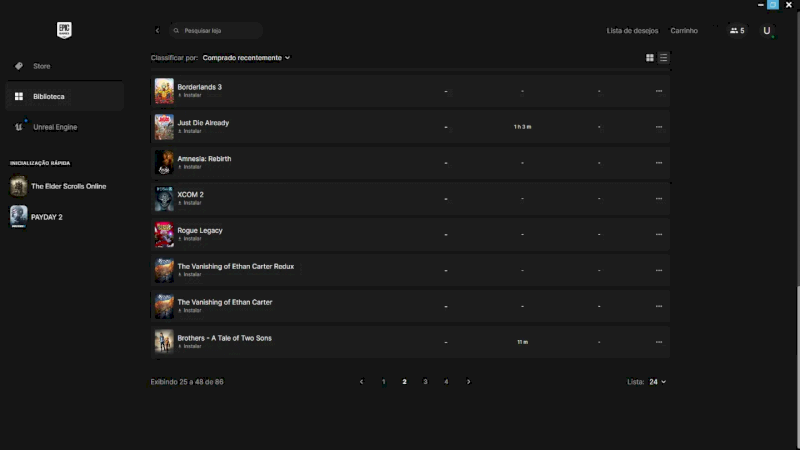Open more options for XCOM 2

click(x=658, y=199)
